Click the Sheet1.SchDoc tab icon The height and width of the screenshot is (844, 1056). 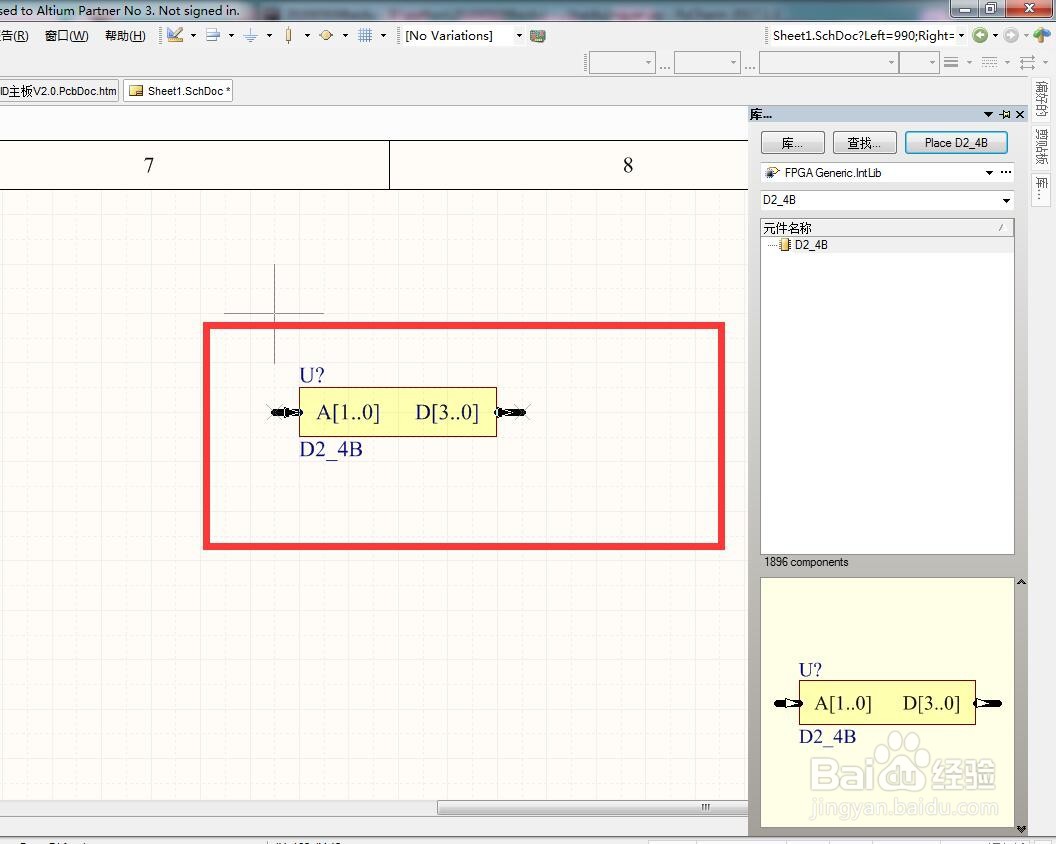(136, 91)
